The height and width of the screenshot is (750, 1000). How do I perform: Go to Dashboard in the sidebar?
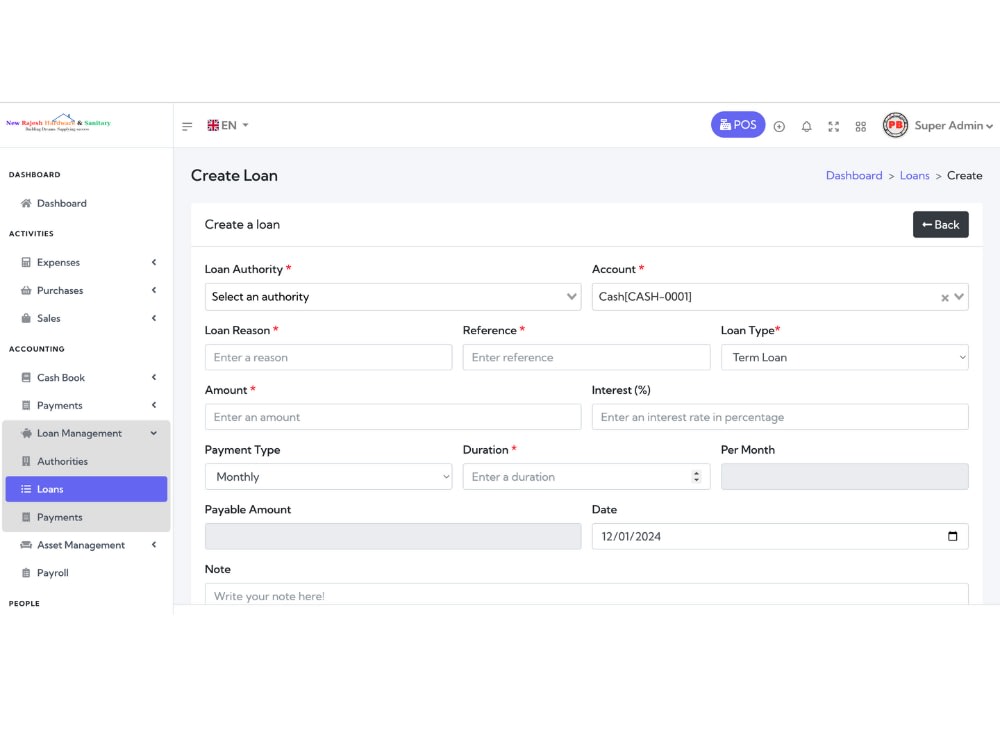[61, 203]
